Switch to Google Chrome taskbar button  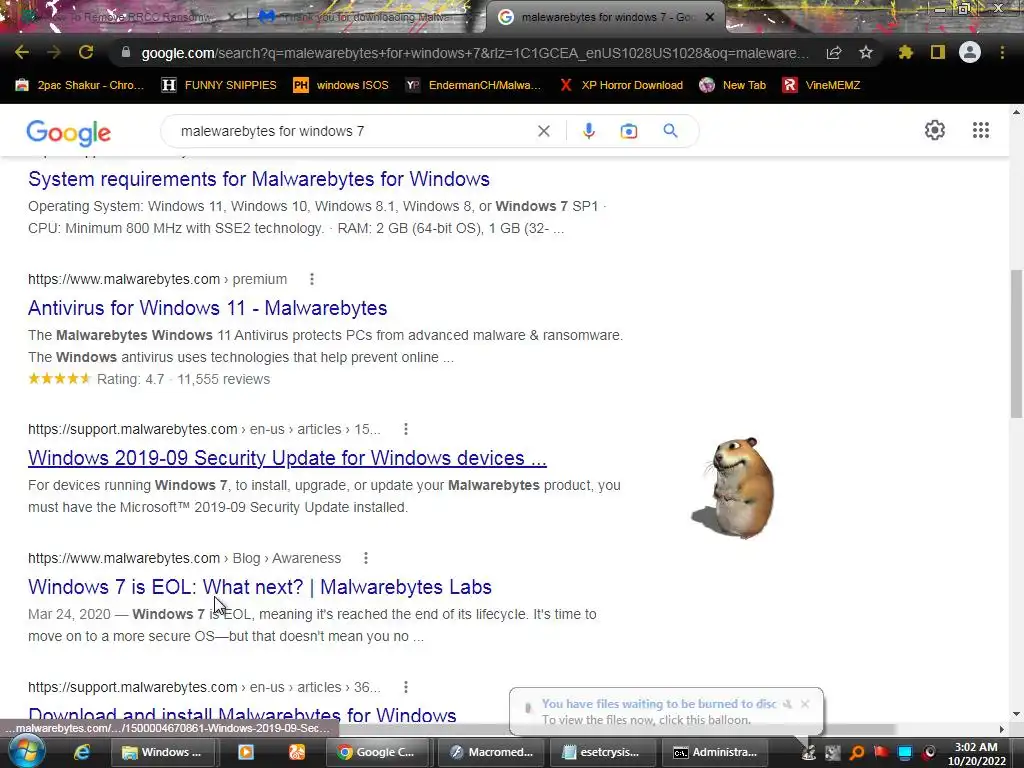click(x=380, y=752)
